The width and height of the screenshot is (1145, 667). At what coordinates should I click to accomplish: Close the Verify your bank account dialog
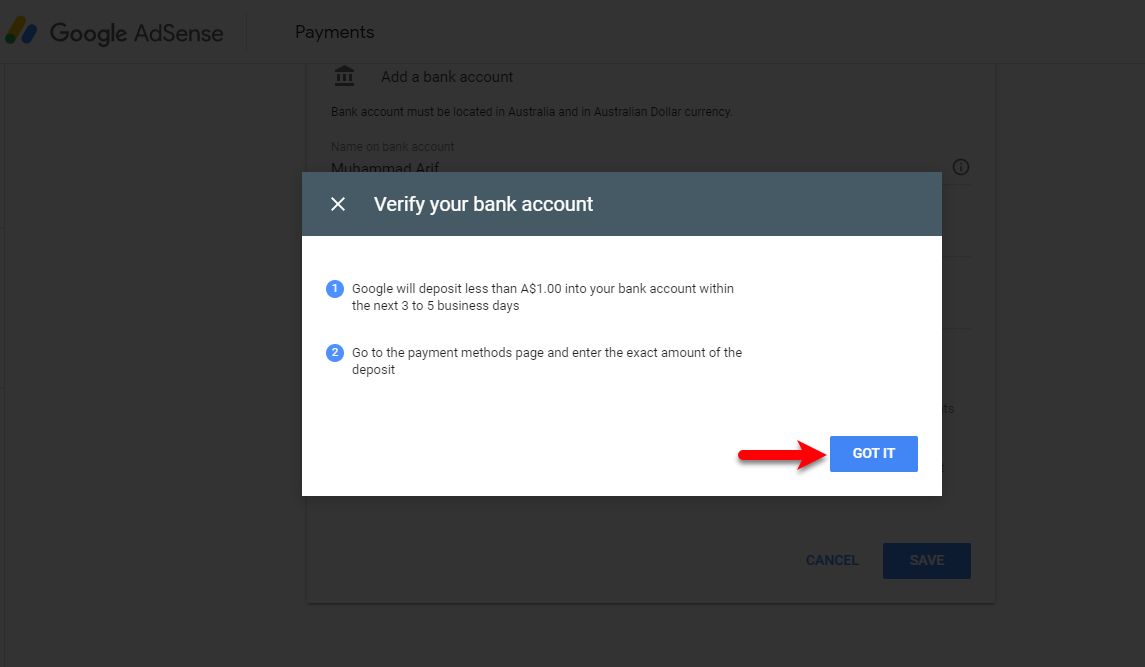337,205
